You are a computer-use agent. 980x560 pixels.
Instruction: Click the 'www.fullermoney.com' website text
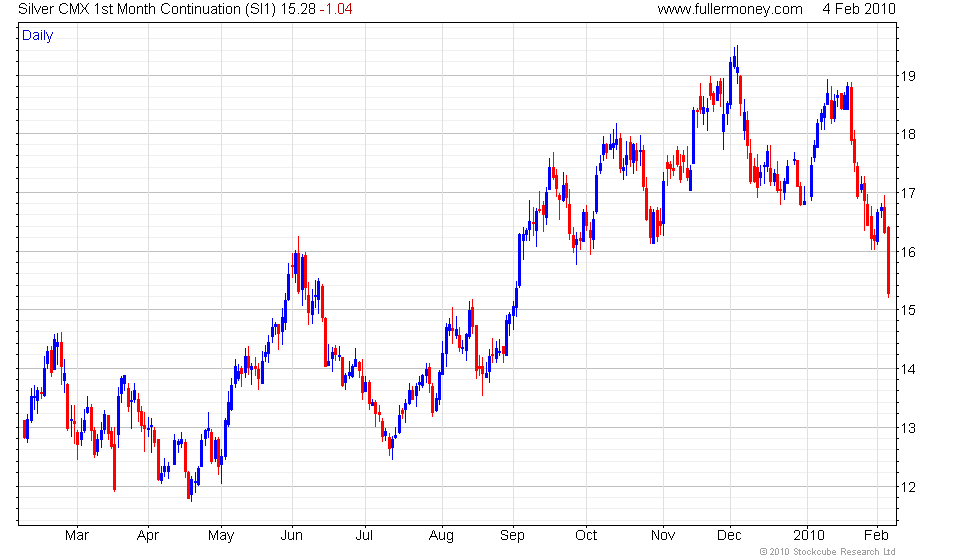coord(730,9)
